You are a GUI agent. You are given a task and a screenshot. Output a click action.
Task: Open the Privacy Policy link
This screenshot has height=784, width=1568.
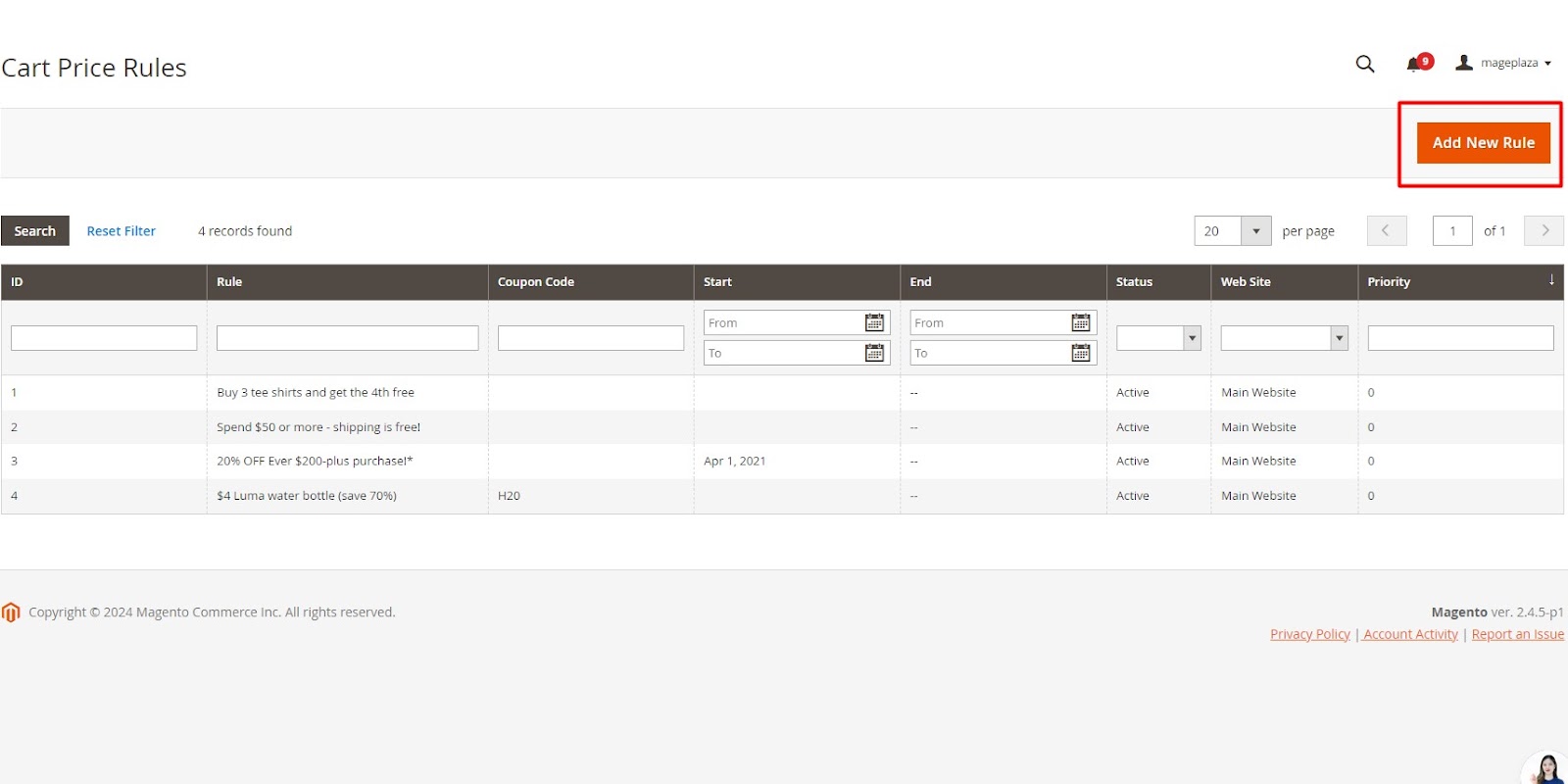click(1309, 634)
